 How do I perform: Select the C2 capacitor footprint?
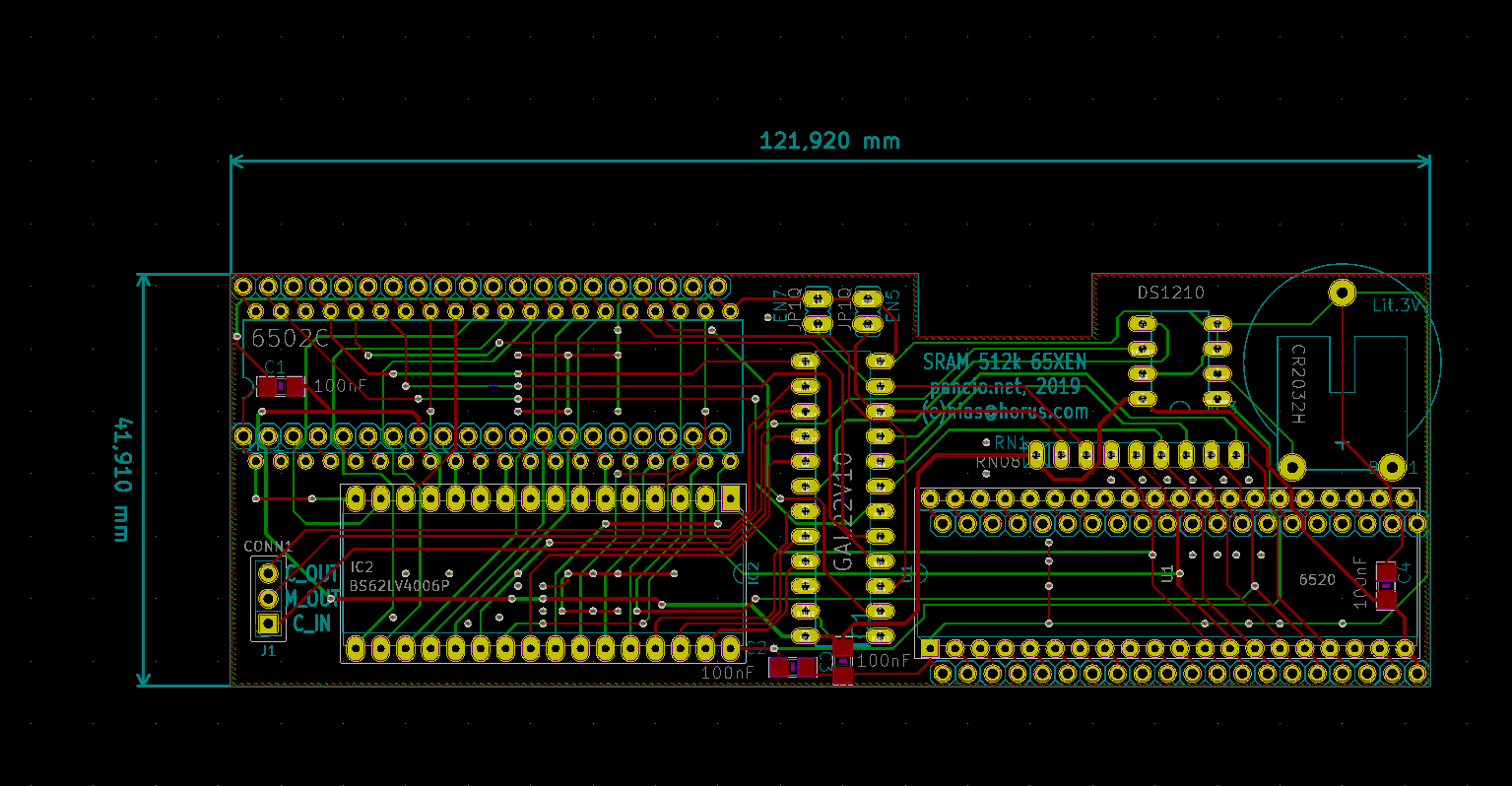tap(793, 667)
